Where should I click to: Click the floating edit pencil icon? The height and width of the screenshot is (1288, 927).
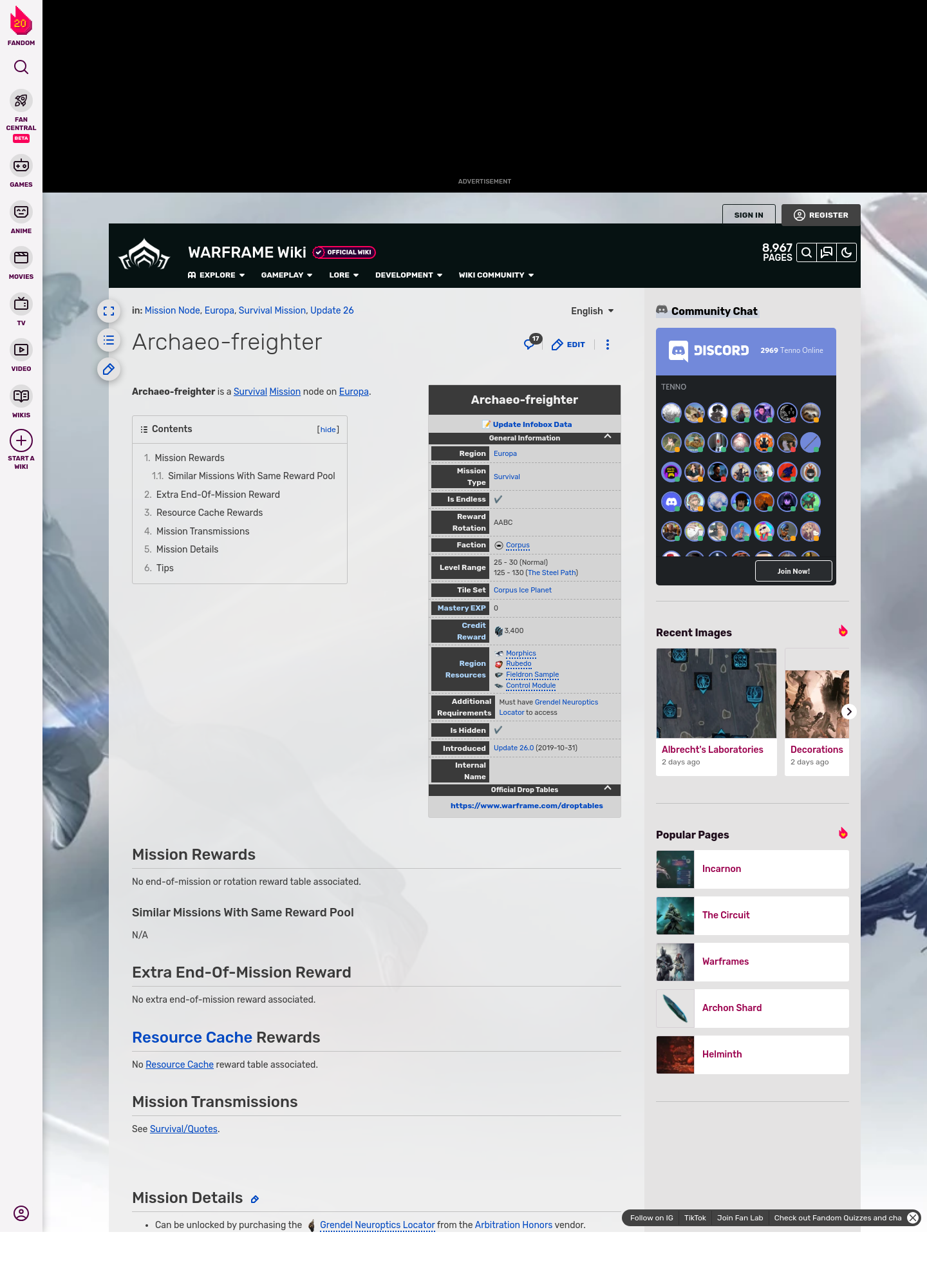109,369
